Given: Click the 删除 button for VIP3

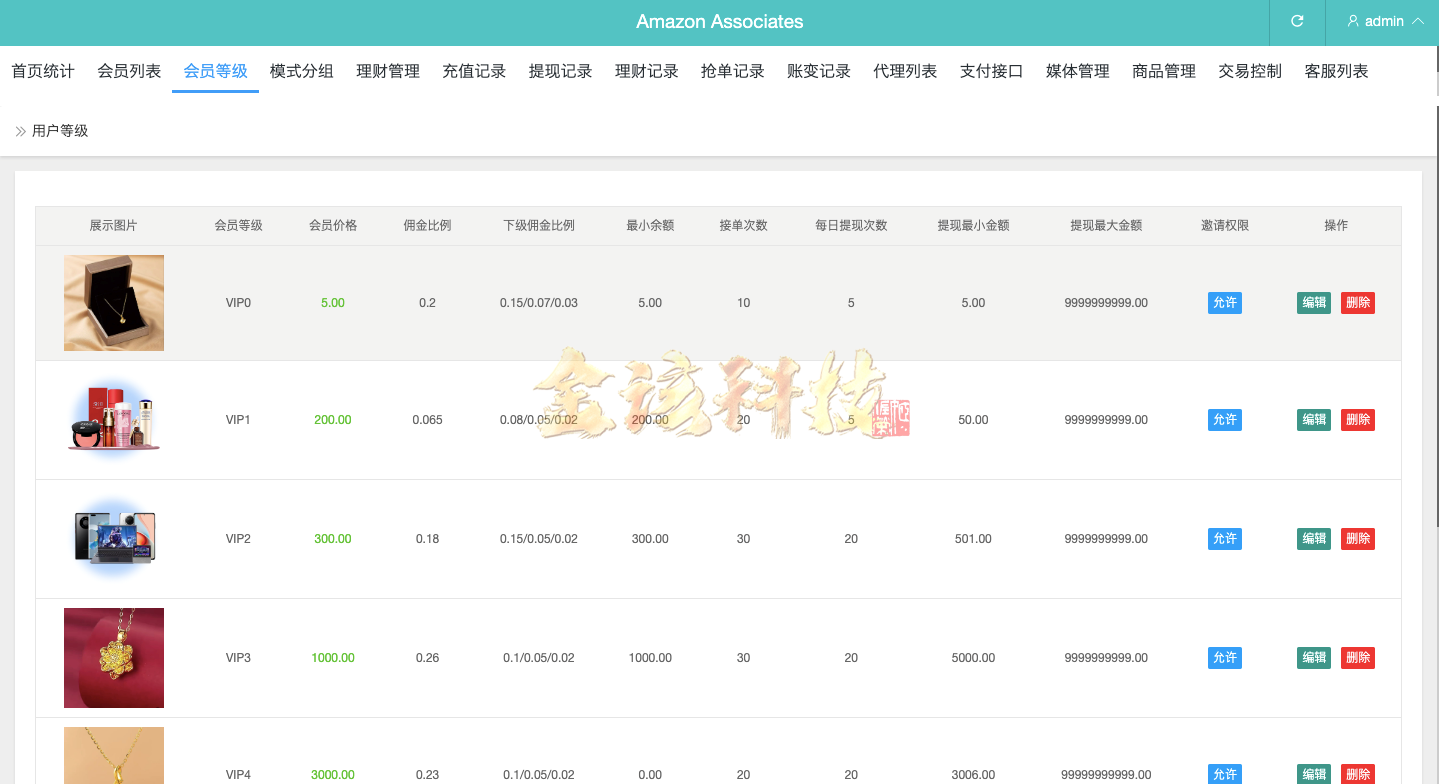Looking at the screenshot, I should coord(1357,657).
